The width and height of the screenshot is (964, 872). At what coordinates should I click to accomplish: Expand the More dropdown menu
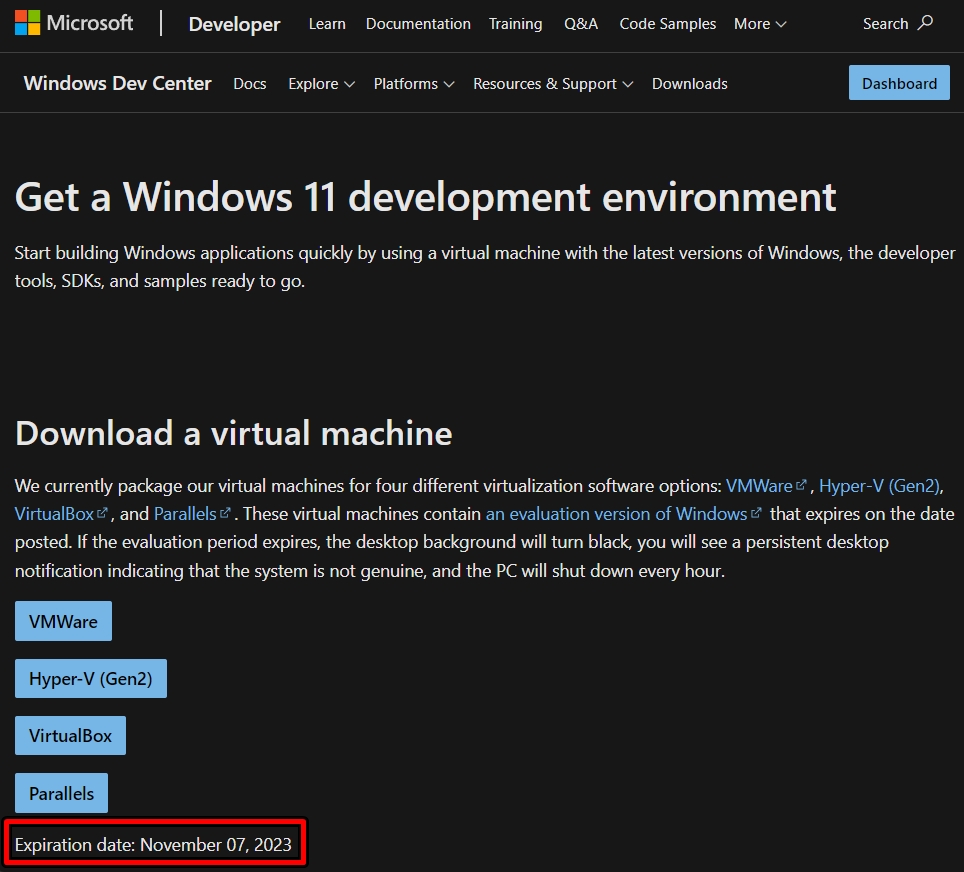(760, 24)
